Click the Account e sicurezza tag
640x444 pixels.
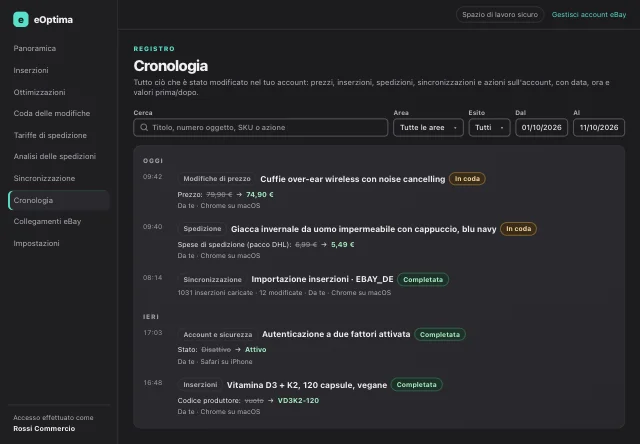click(x=218, y=335)
